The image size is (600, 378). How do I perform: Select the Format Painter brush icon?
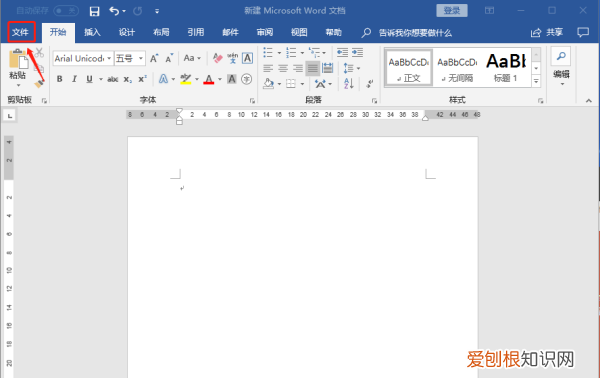pos(39,83)
